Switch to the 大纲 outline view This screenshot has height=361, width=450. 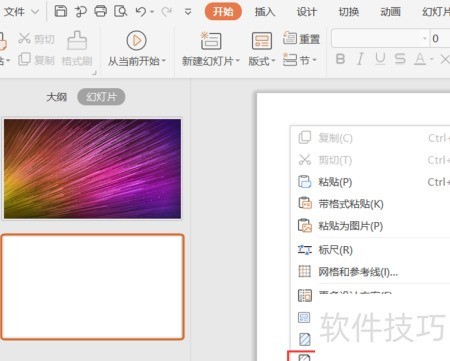pos(56,97)
